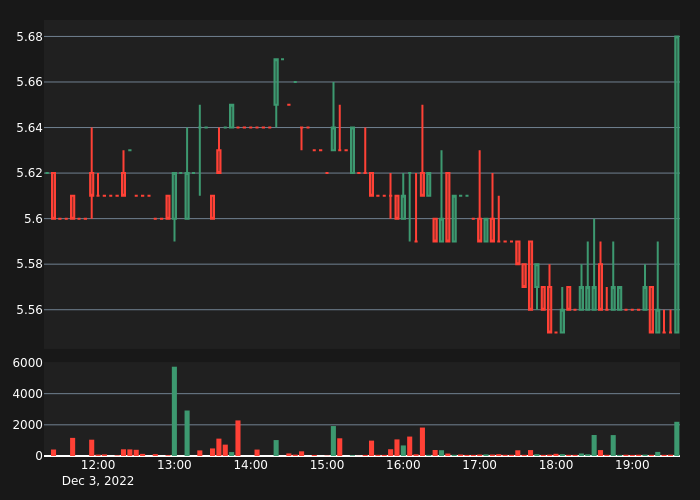This screenshot has width=700, height=500.
Task: Select the green candlestick peaking at 5.67
Action: 276,93
